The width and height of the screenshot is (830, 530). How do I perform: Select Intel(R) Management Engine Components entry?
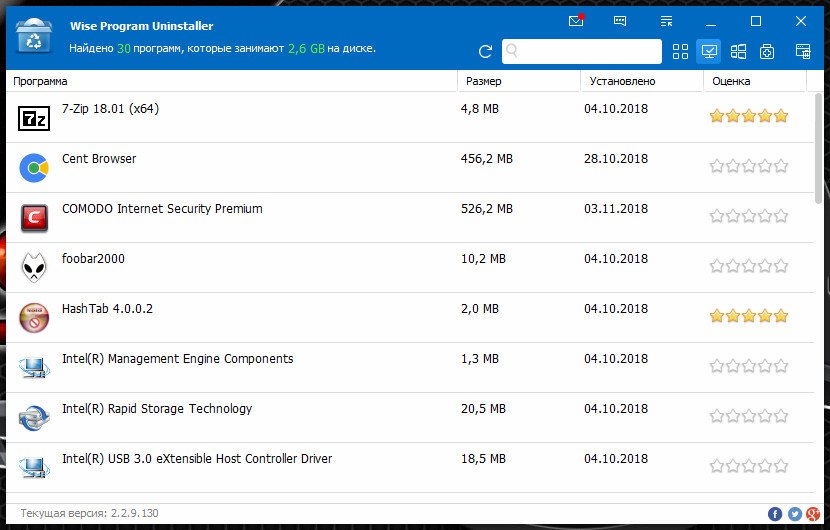click(x=410, y=367)
